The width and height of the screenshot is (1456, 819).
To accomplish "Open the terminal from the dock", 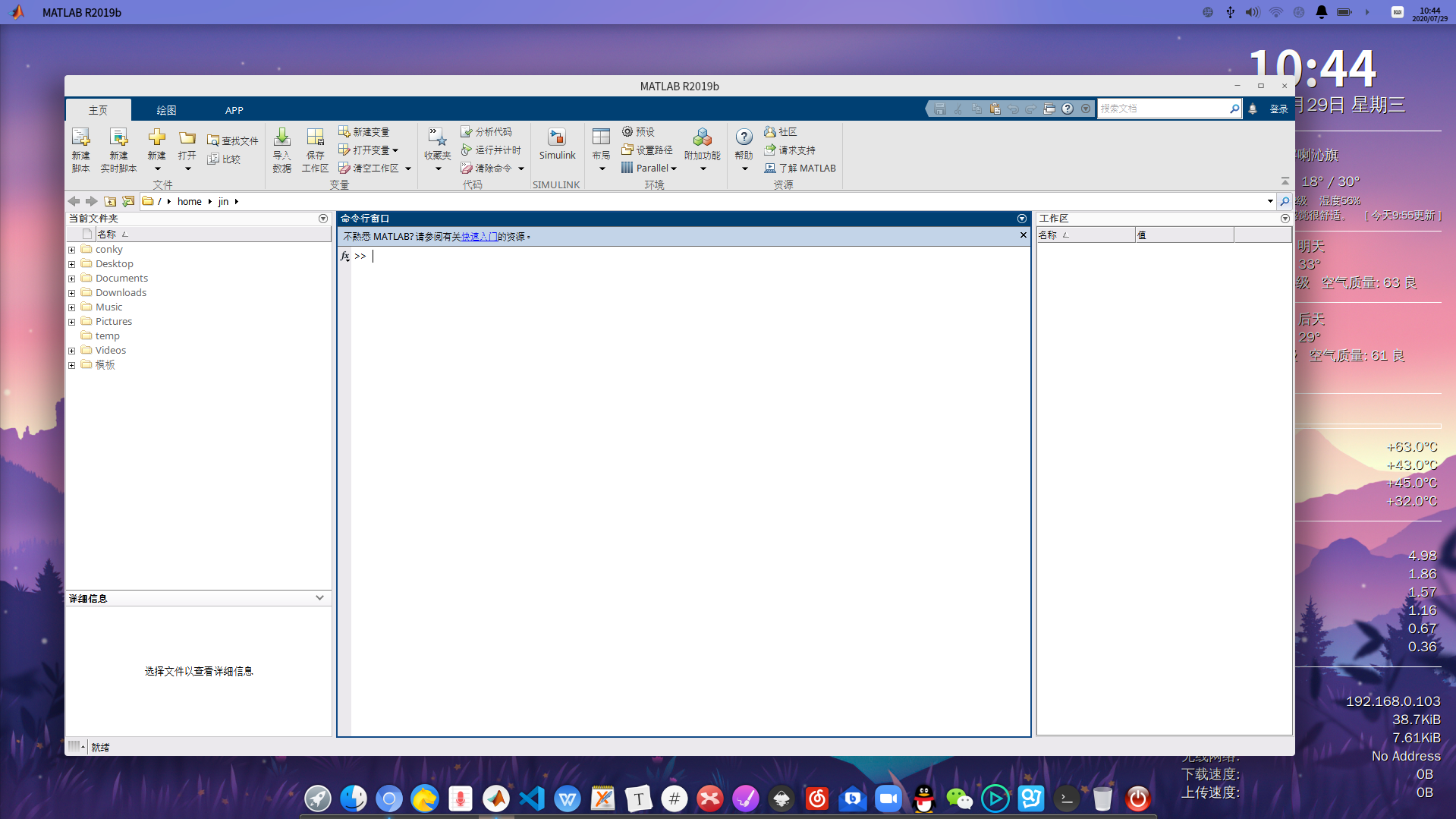I will tap(1067, 799).
